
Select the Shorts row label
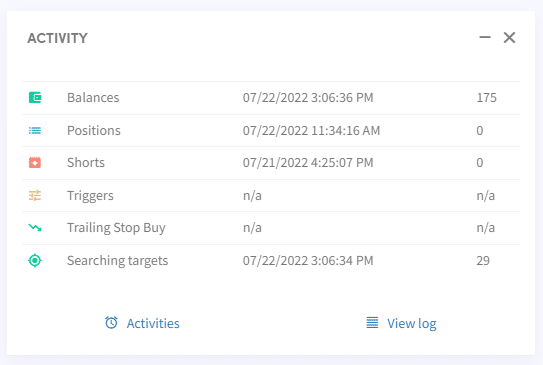point(86,162)
